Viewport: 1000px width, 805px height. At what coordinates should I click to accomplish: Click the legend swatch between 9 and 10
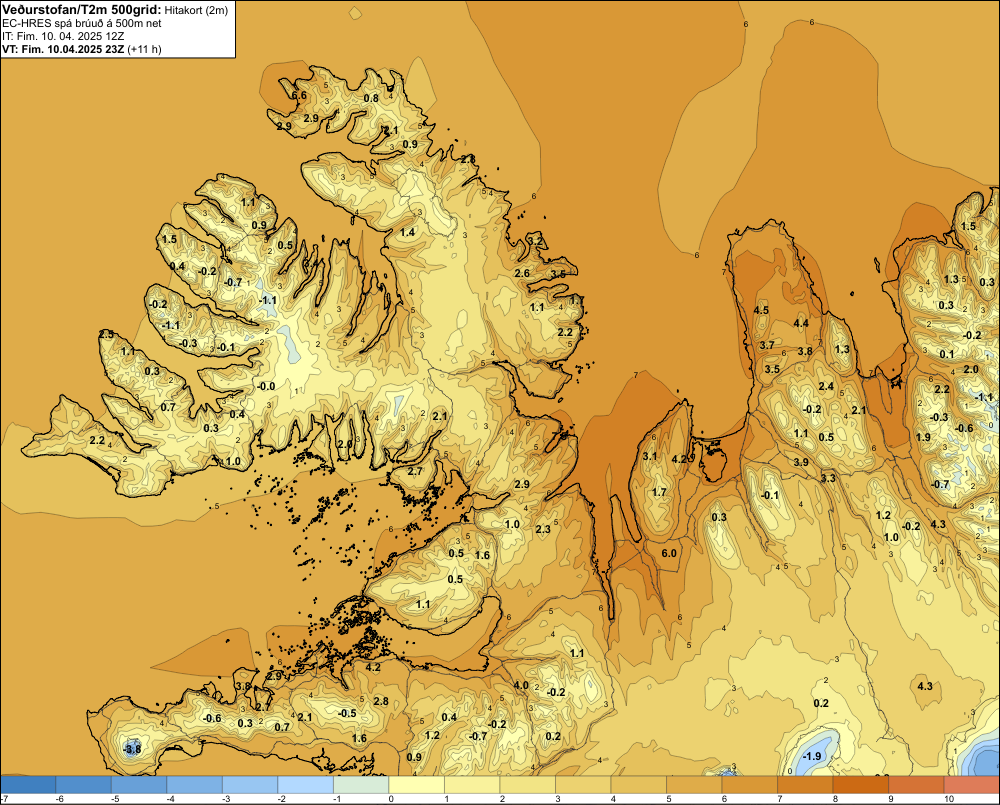(916, 785)
